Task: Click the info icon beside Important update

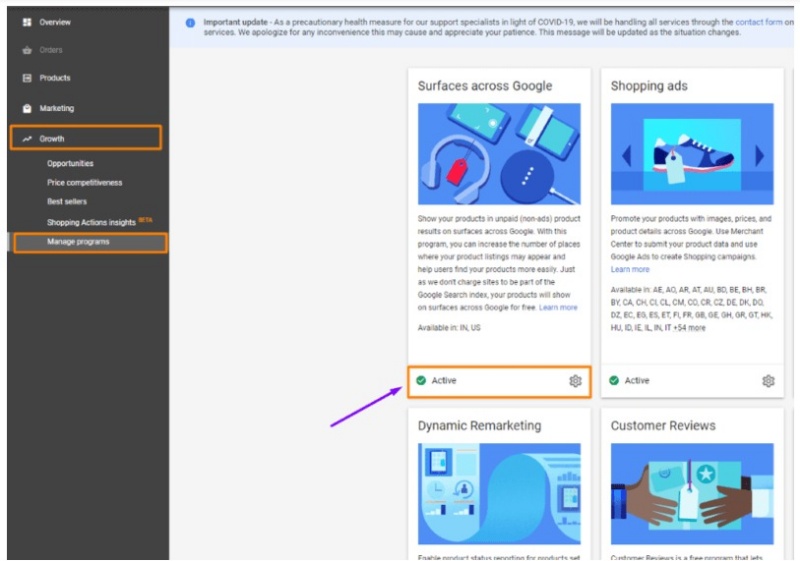Action: pyautogui.click(x=190, y=23)
